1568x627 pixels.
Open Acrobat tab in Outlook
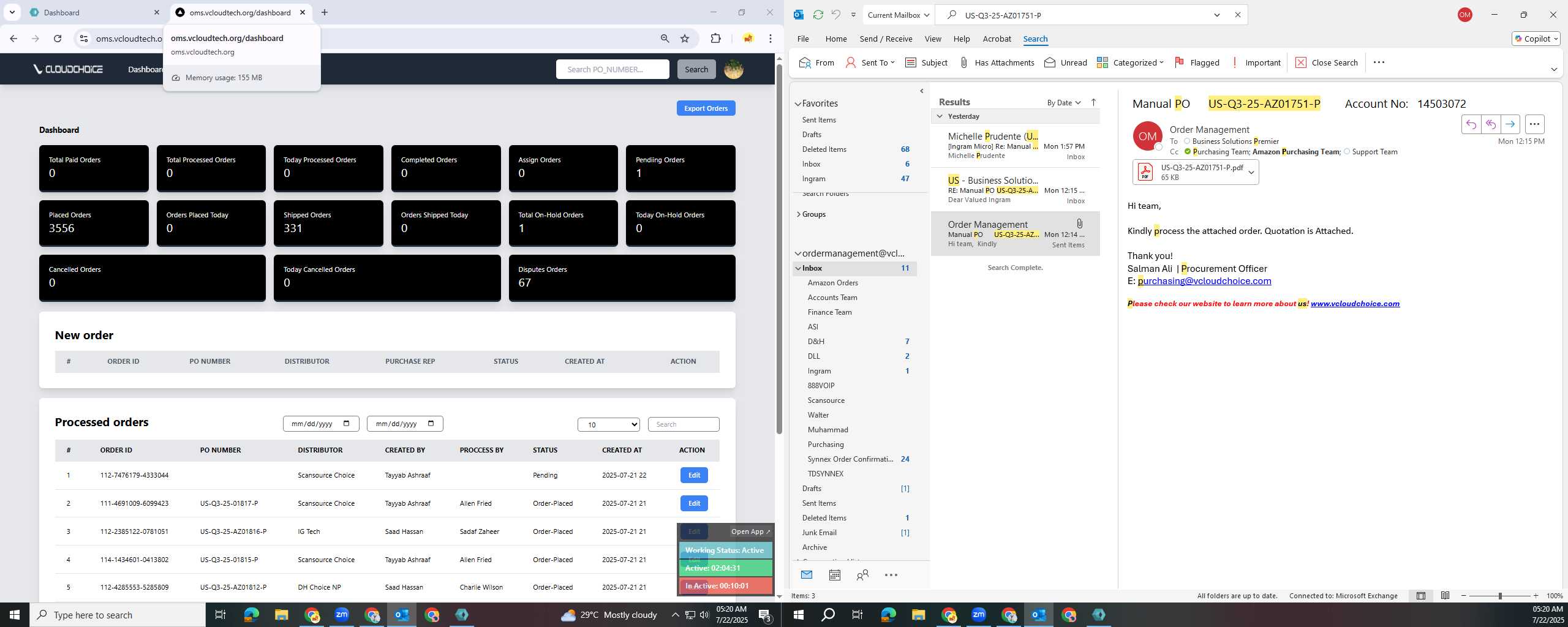[x=997, y=39]
